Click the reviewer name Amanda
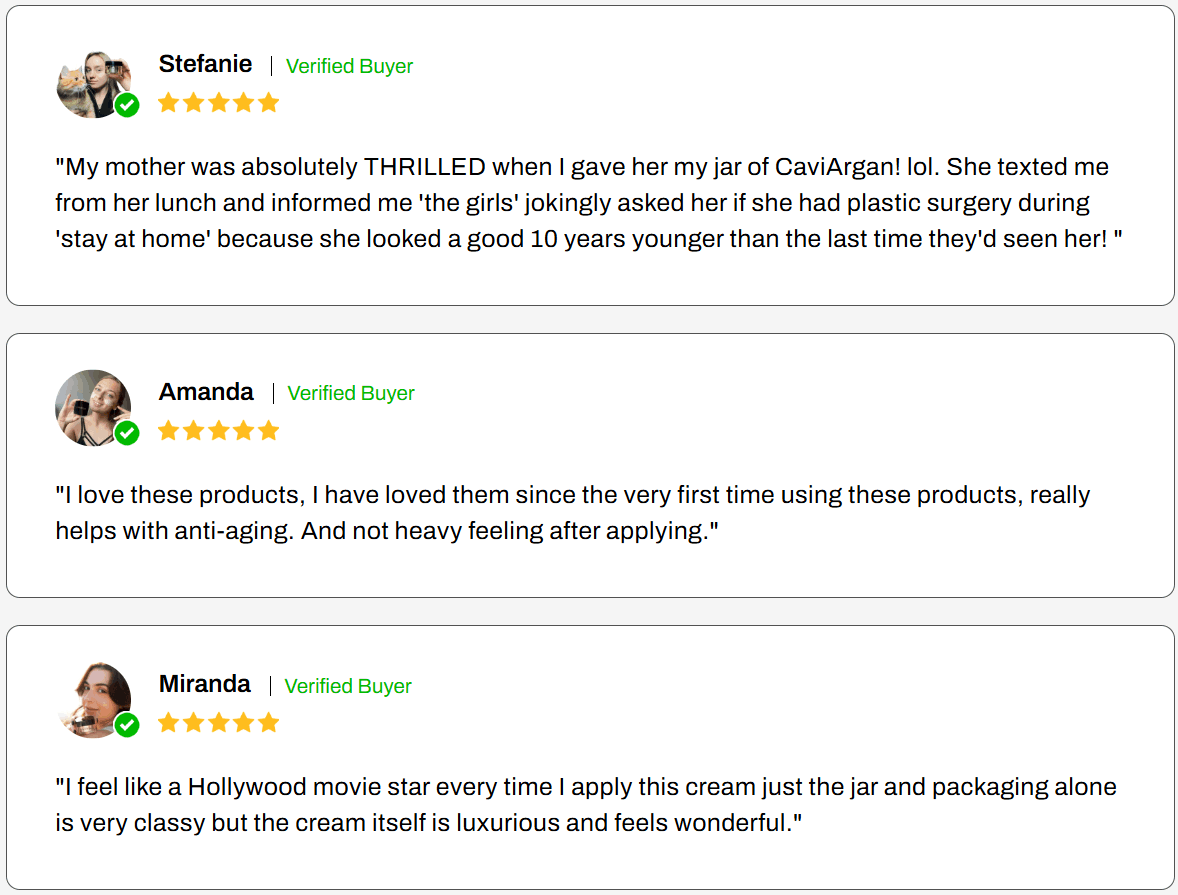 pos(206,392)
